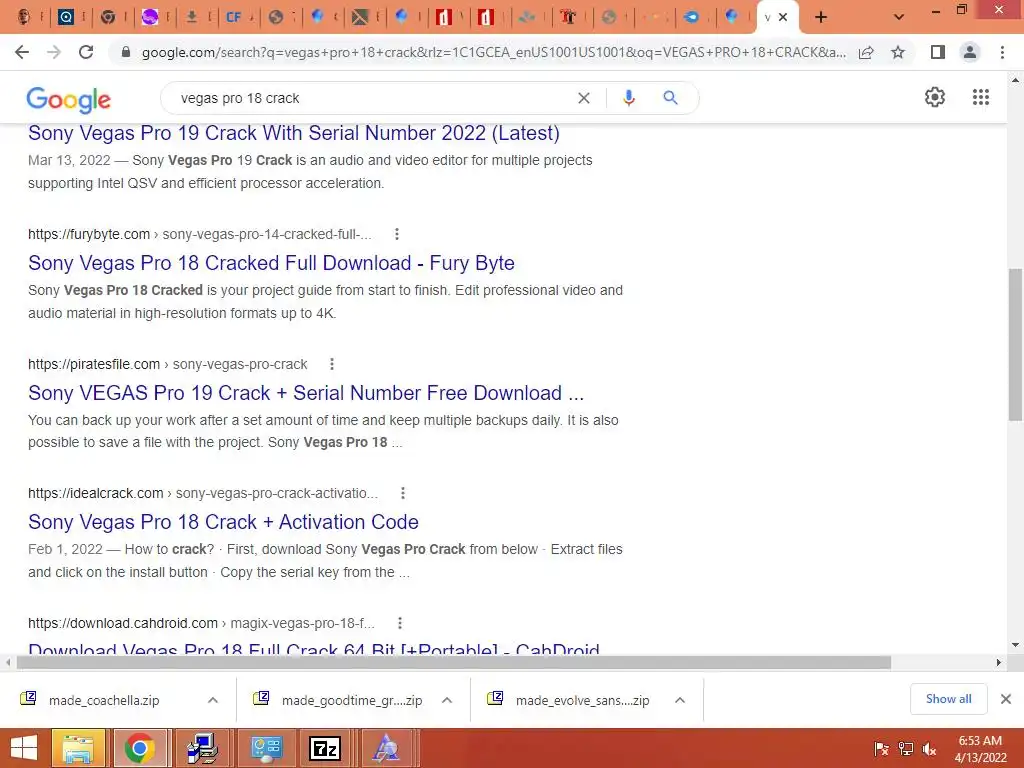Open Chrome from the taskbar
The width and height of the screenshot is (1024, 768).
140,748
